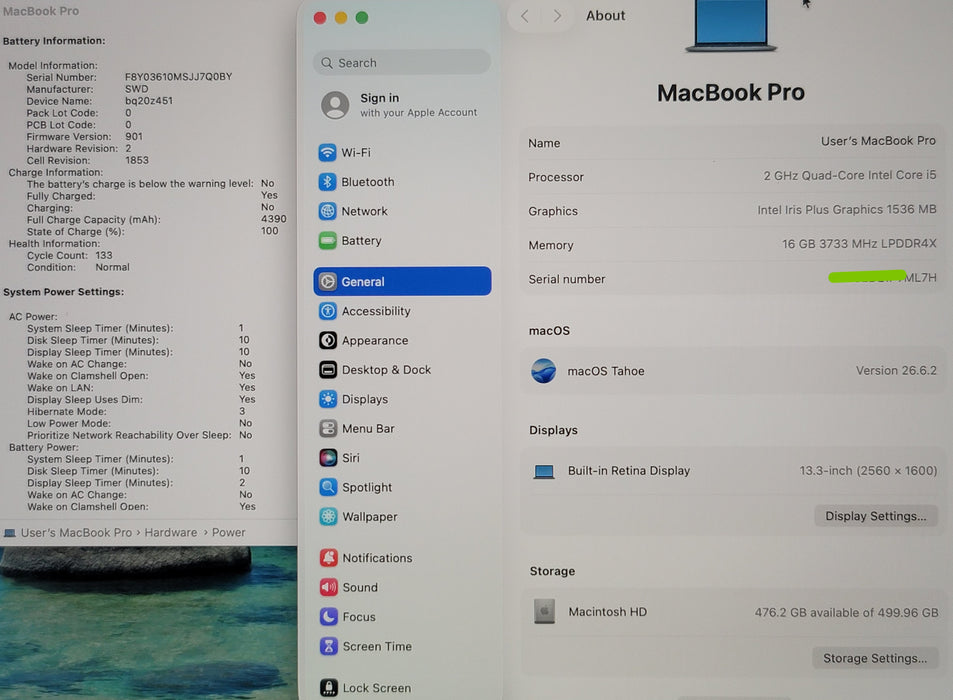Click the Power breadcrumb in System Information

(229, 532)
